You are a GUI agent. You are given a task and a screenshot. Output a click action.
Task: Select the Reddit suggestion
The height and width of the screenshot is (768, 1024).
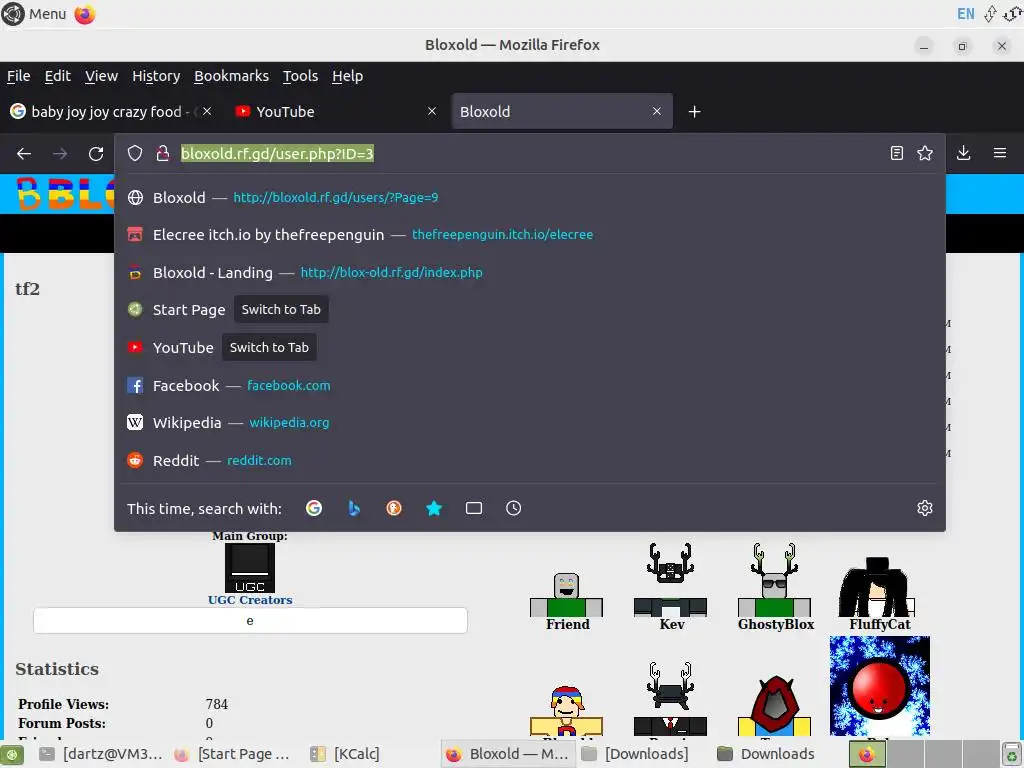(x=530, y=460)
